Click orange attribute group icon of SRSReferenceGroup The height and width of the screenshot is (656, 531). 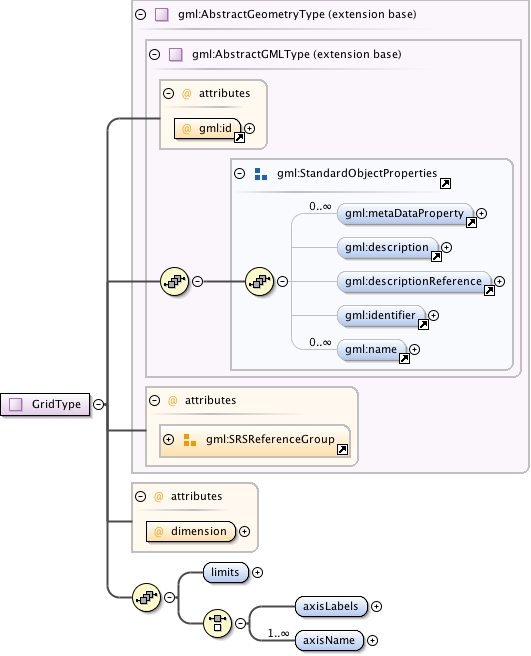[x=190, y=440]
